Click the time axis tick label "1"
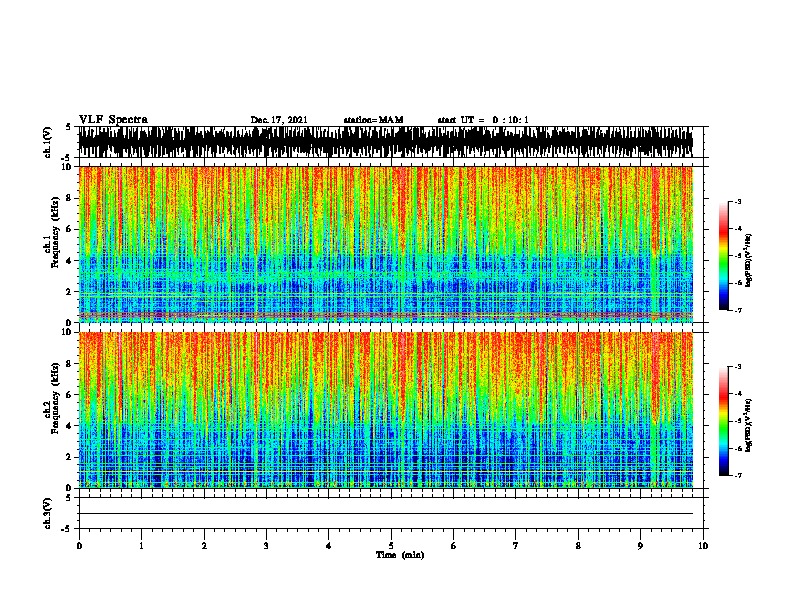 tap(141, 546)
